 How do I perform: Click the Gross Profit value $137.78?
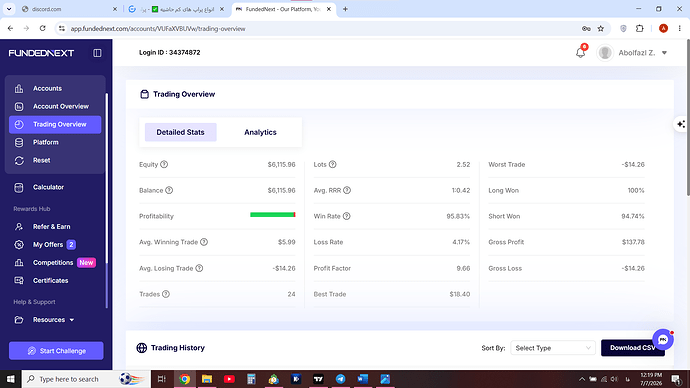point(633,242)
